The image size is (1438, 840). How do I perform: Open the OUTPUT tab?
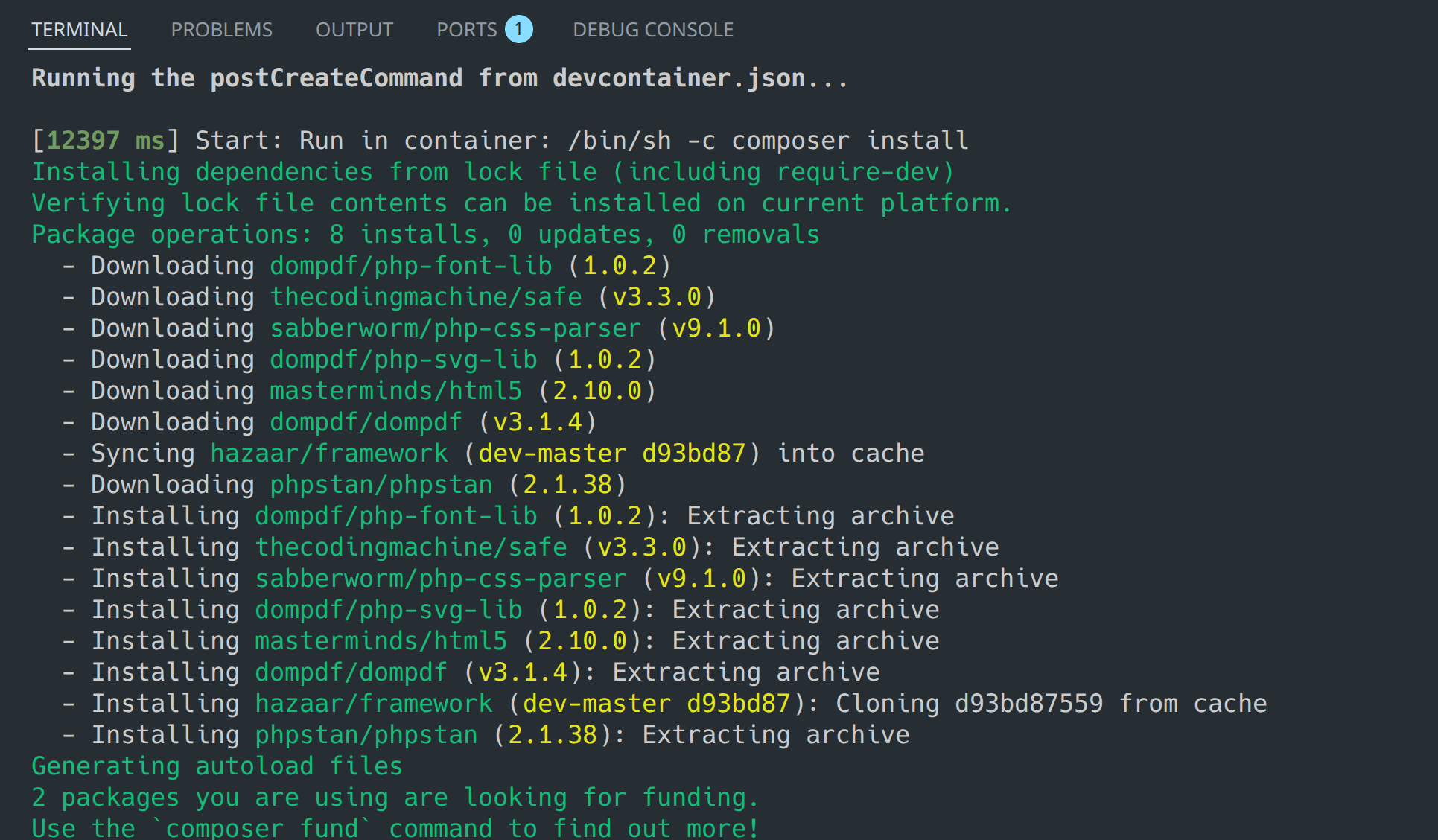coord(354,30)
